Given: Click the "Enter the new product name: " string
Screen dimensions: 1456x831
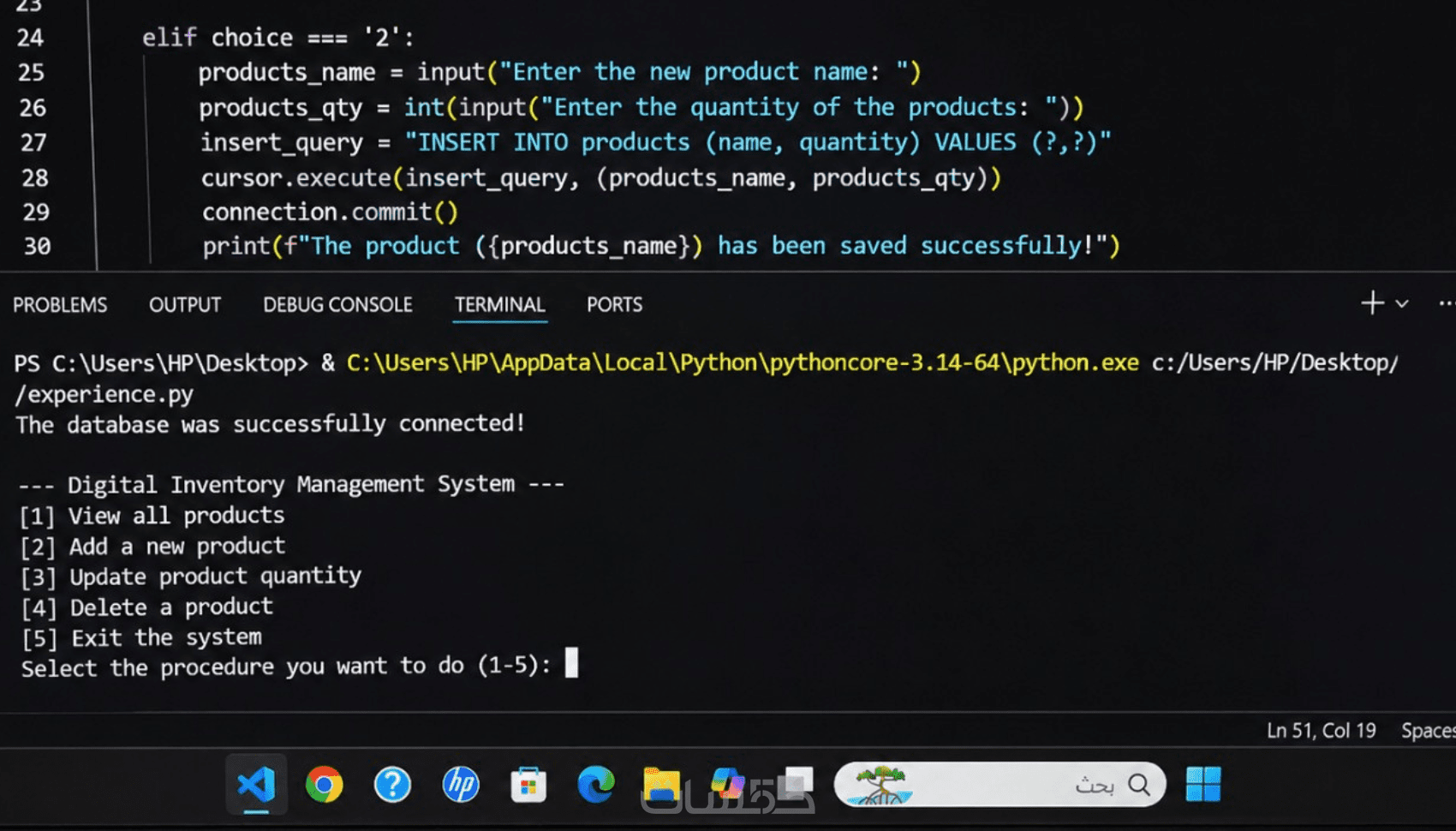Looking at the screenshot, I should (x=704, y=72).
